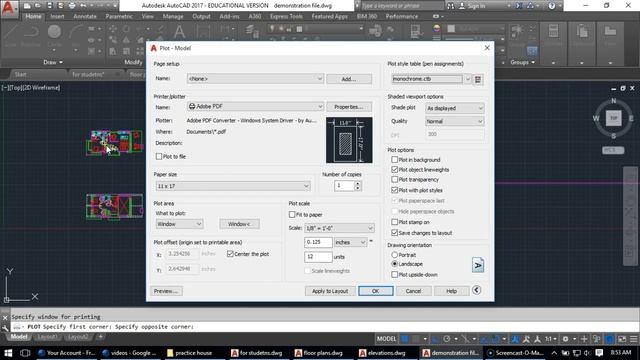Open the workspace switching gear in status bar

(x=565, y=339)
